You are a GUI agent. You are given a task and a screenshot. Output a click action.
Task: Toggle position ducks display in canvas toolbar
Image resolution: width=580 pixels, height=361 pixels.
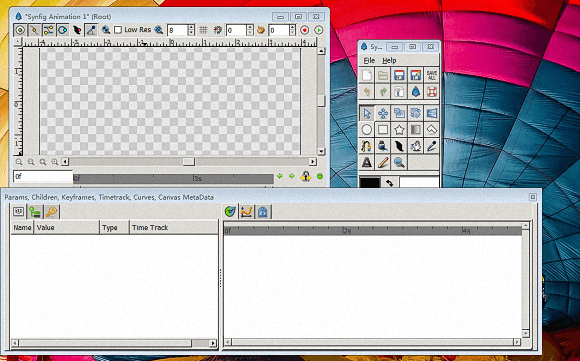20,30
